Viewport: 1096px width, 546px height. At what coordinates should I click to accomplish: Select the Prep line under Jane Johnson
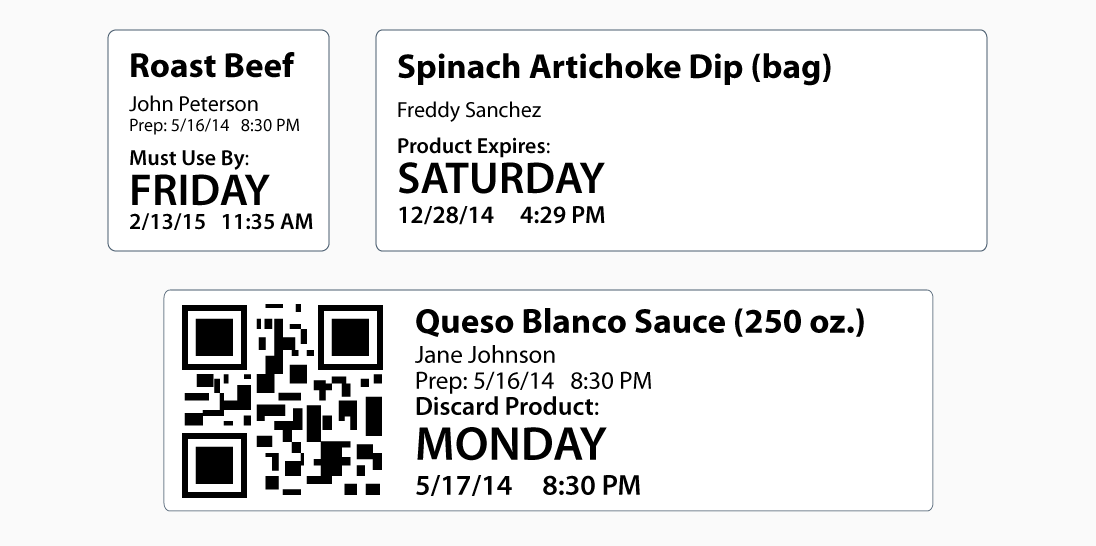pos(533,381)
